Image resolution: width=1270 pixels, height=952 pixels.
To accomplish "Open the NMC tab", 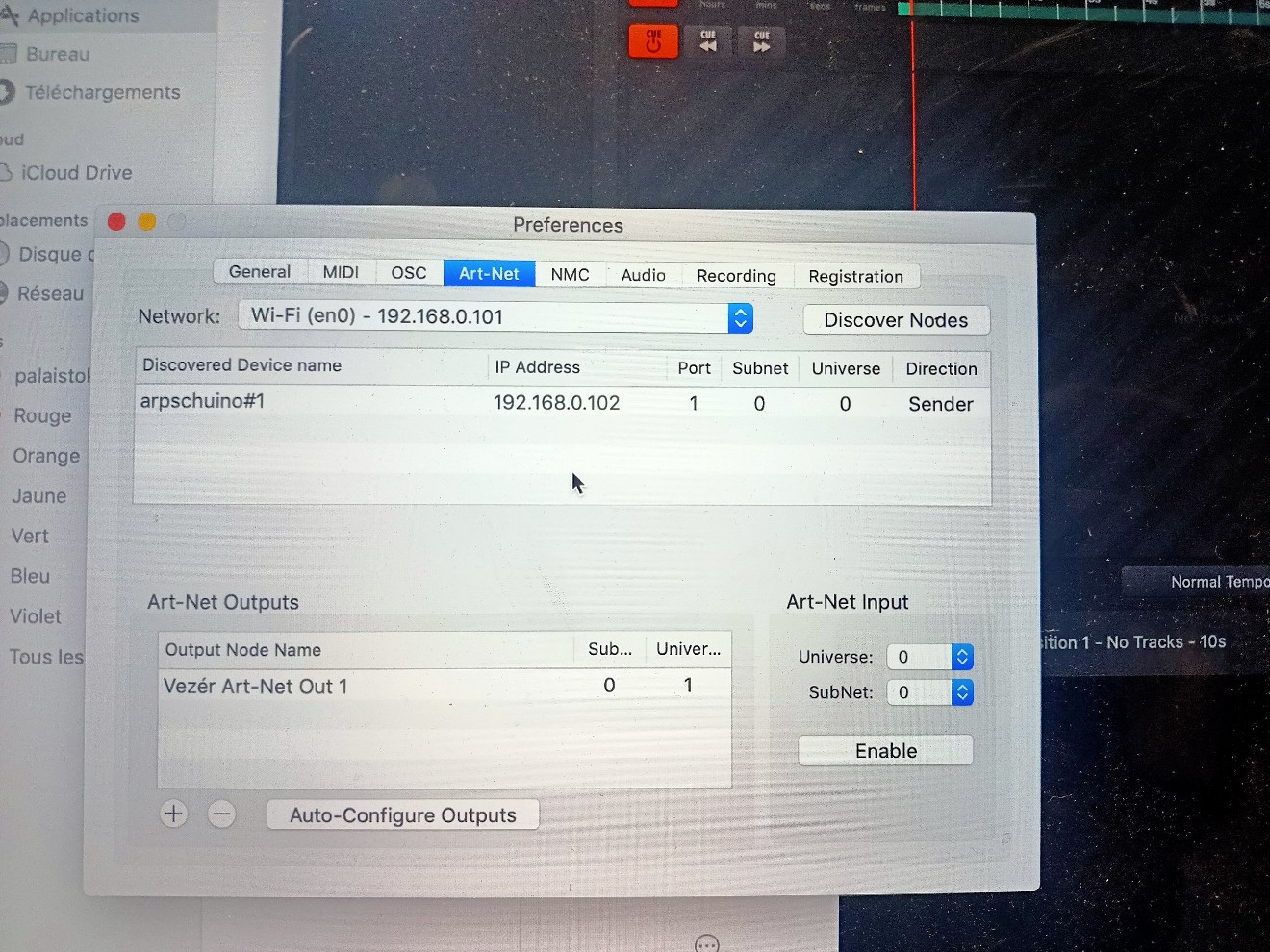I will coord(570,274).
